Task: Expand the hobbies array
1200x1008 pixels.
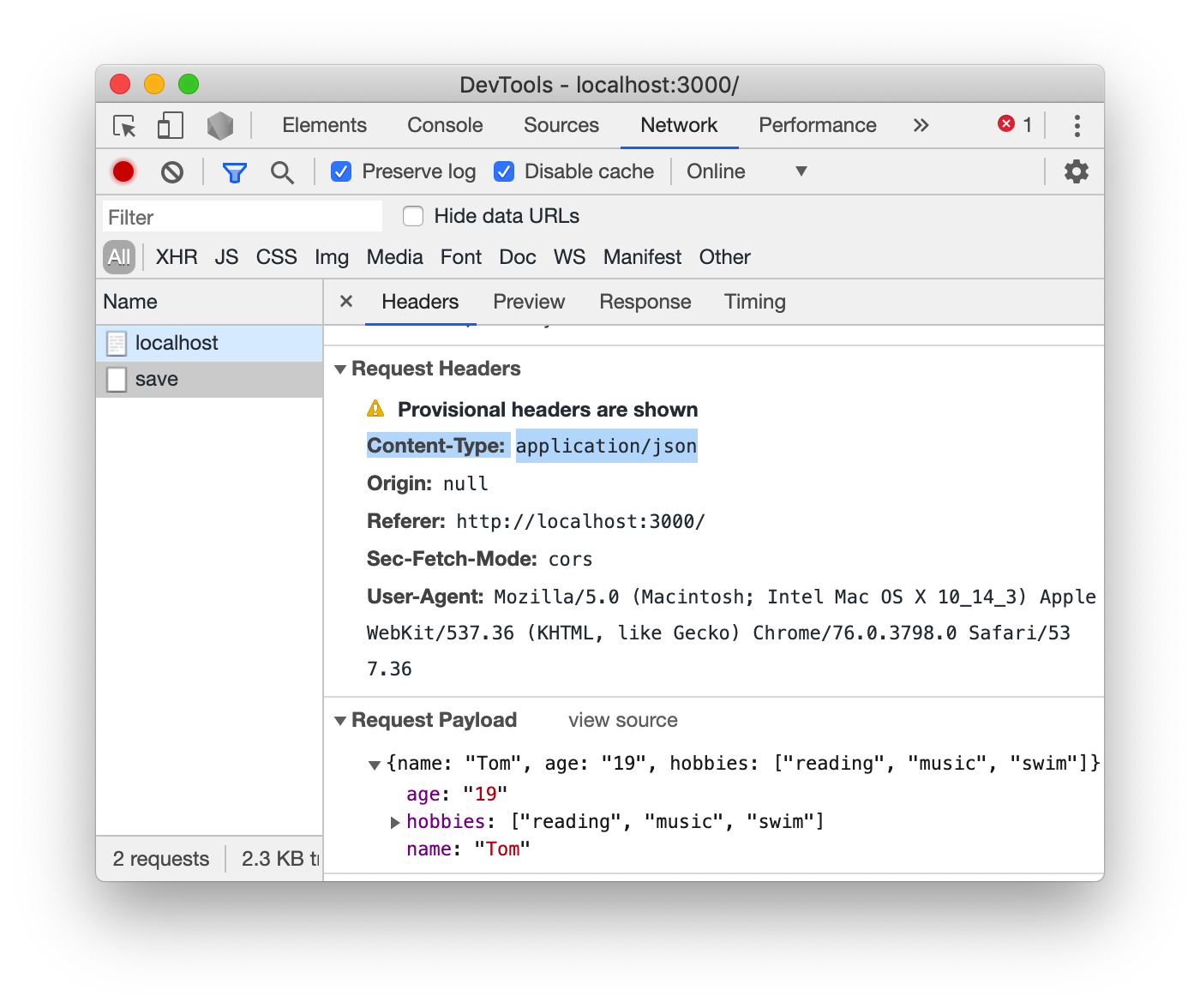Action: tap(395, 822)
